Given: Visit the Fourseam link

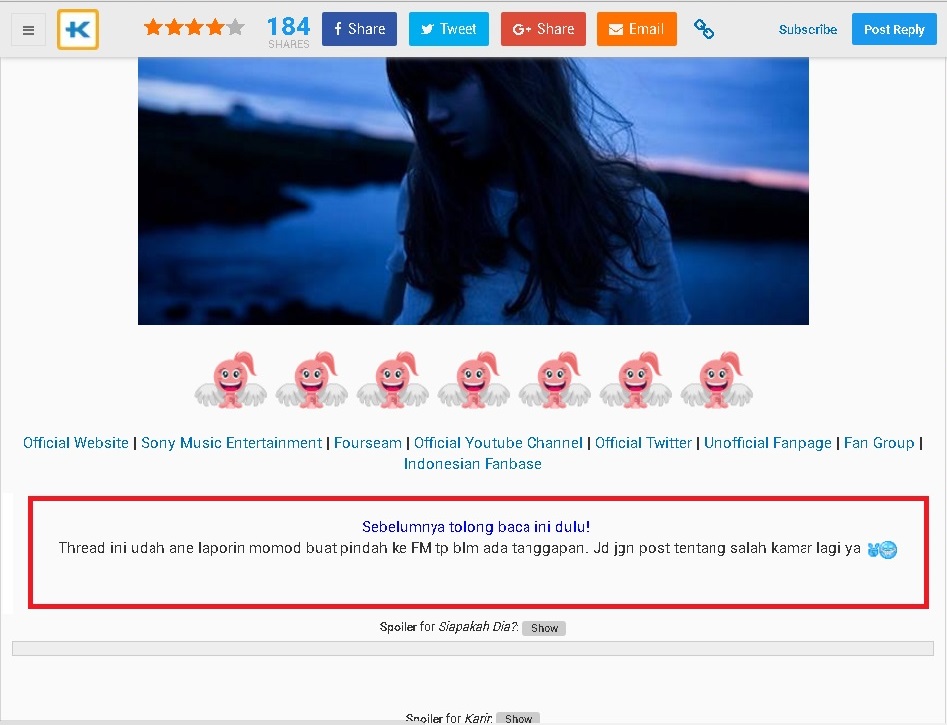Looking at the screenshot, I should (x=368, y=443).
